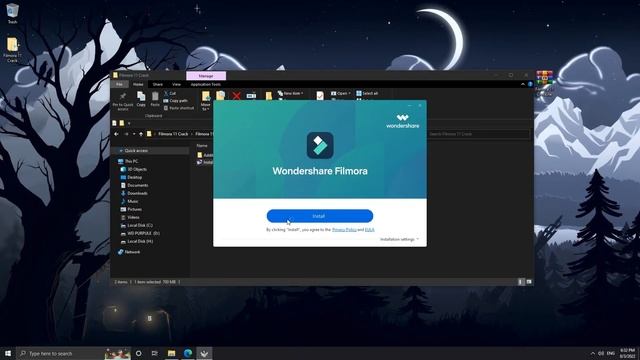Click Cut in the Clipboard group

click(x=170, y=93)
